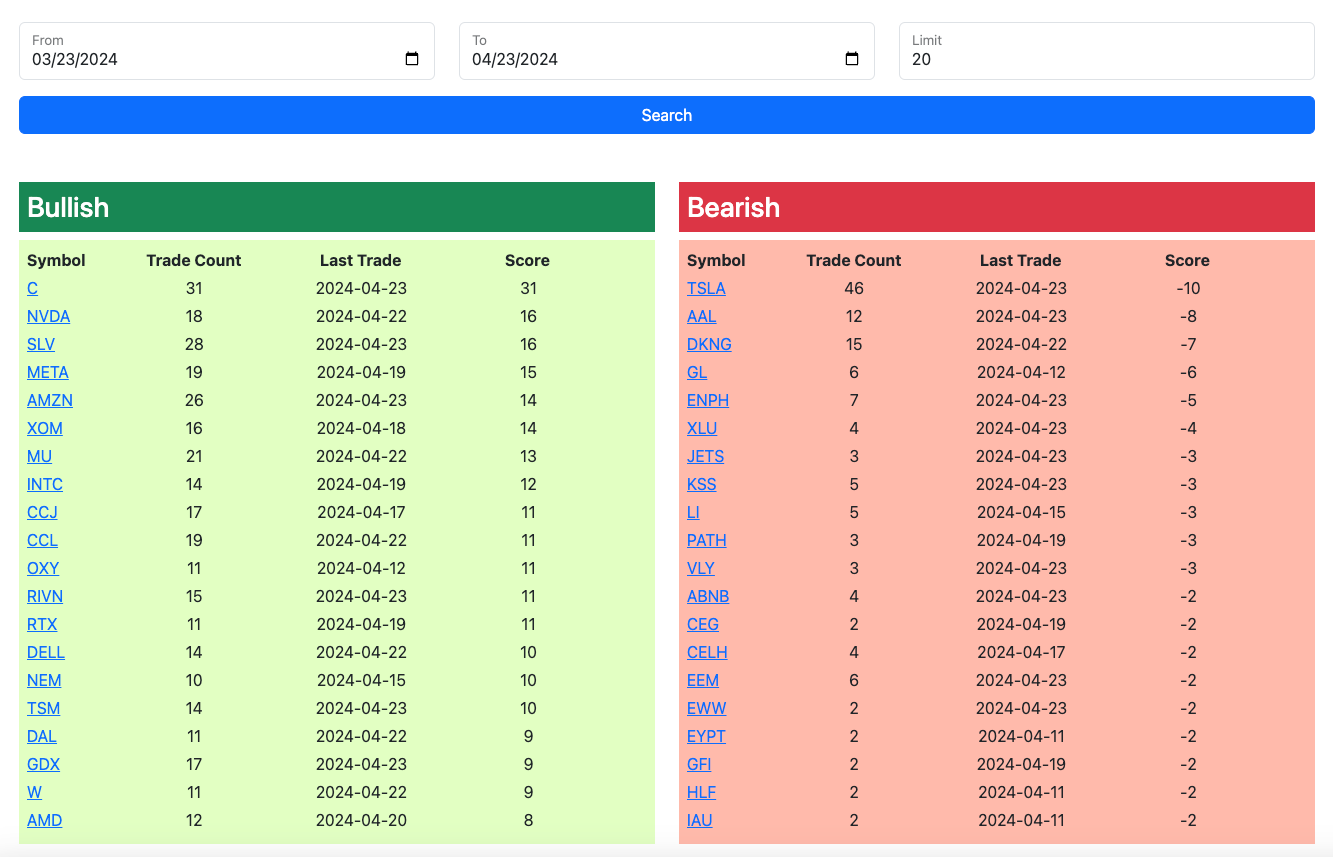Screen dimensions: 1333x857
Task: Open the AMZN symbol link
Action: 50,400
